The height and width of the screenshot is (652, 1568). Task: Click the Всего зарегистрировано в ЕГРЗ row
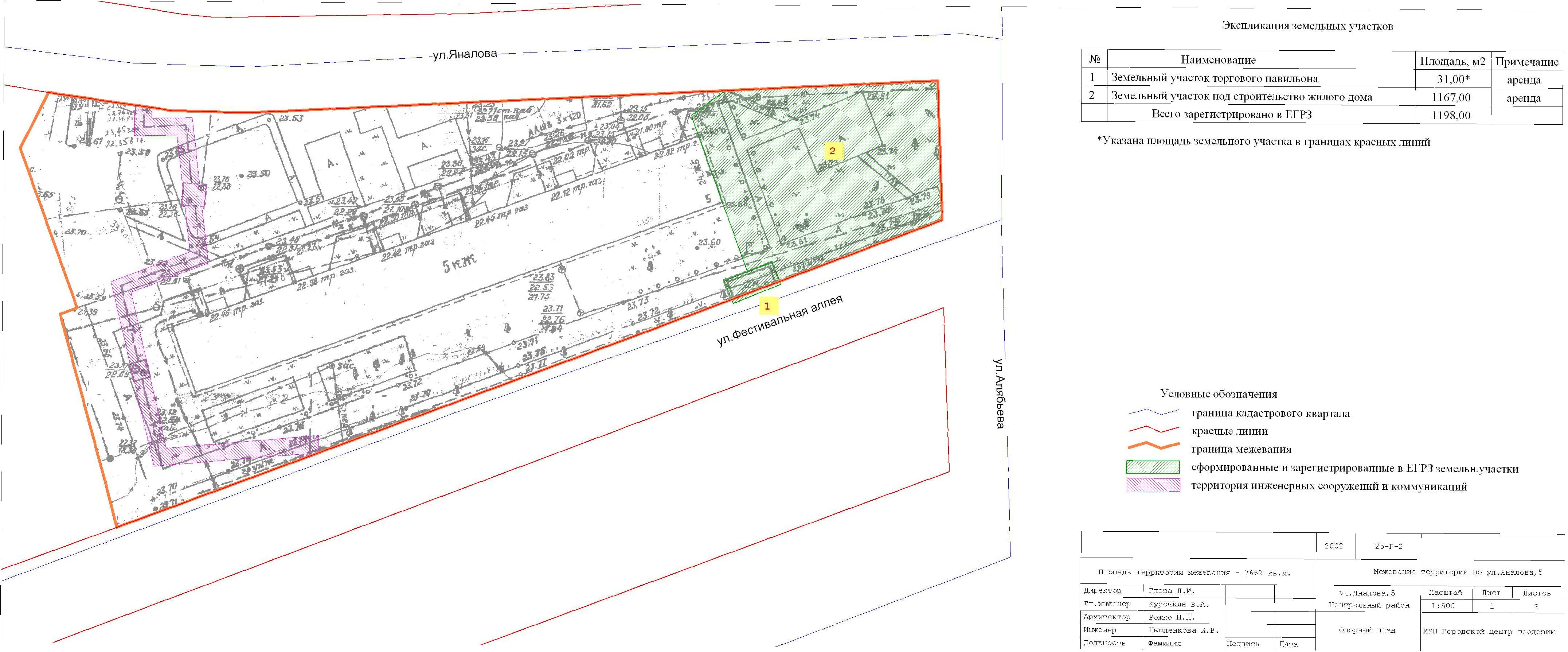(x=1231, y=115)
